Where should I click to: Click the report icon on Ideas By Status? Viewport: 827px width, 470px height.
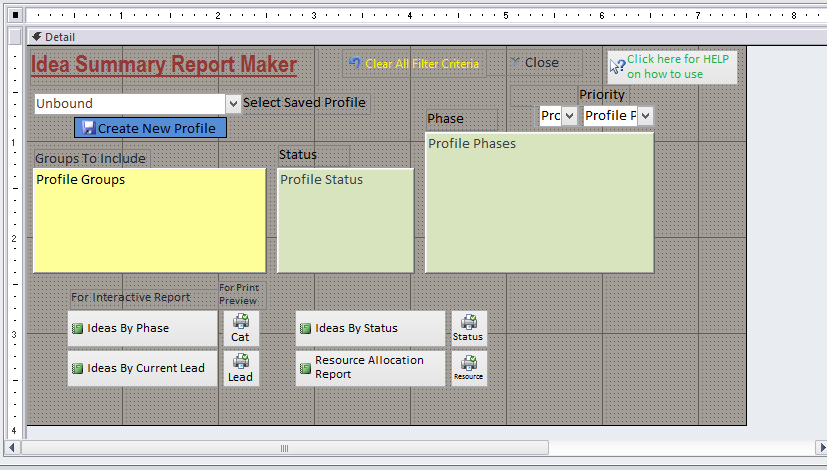click(305, 329)
